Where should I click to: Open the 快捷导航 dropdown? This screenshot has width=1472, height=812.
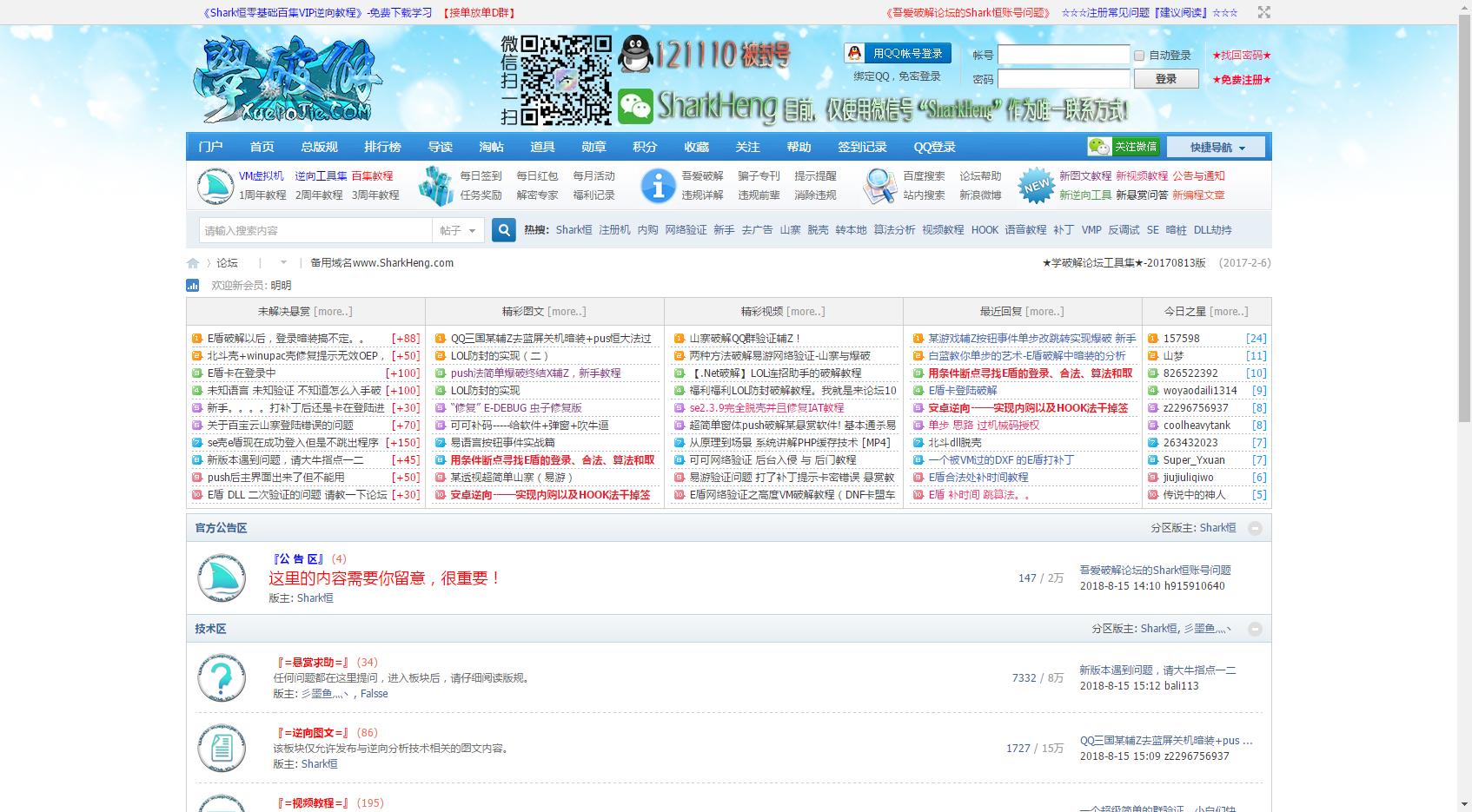(x=1217, y=147)
